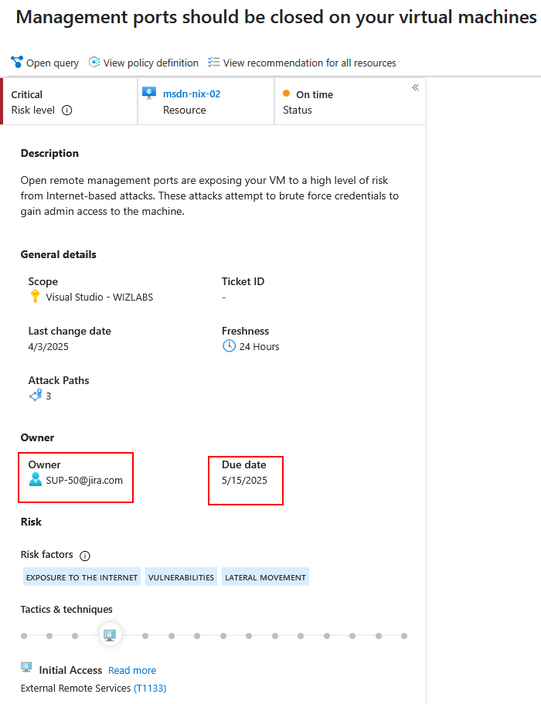The height and width of the screenshot is (704, 541).
Task: Click the first tactics timeline dot
Action: [x=24, y=636]
